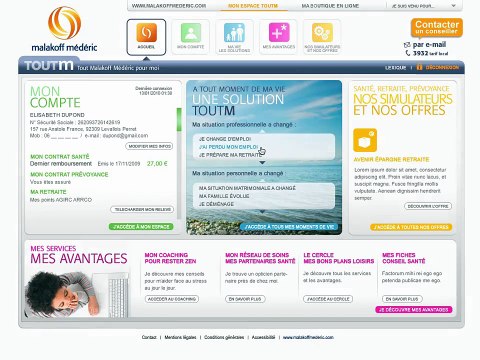
Task: Click the sleeping woman photo
Action: pyautogui.click(x=77, y=294)
